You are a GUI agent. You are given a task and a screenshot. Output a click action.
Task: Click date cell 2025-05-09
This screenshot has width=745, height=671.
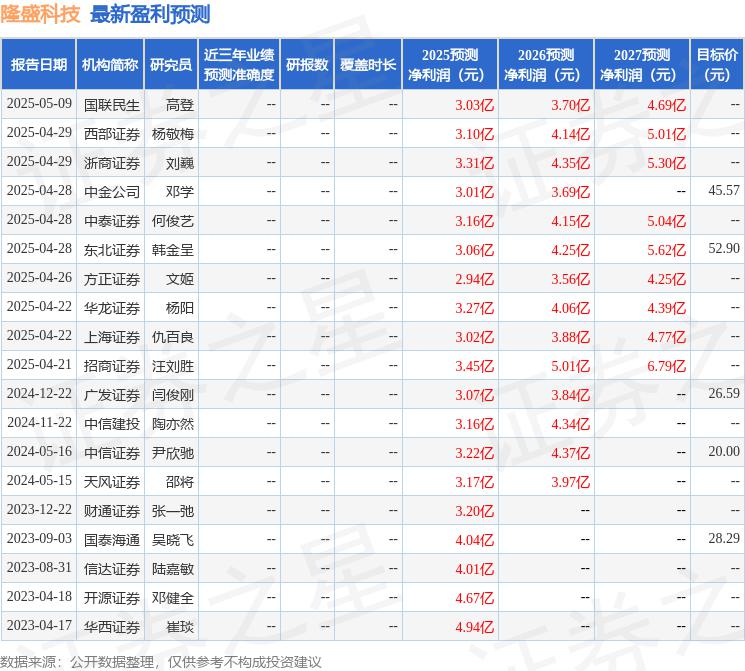(x=39, y=104)
